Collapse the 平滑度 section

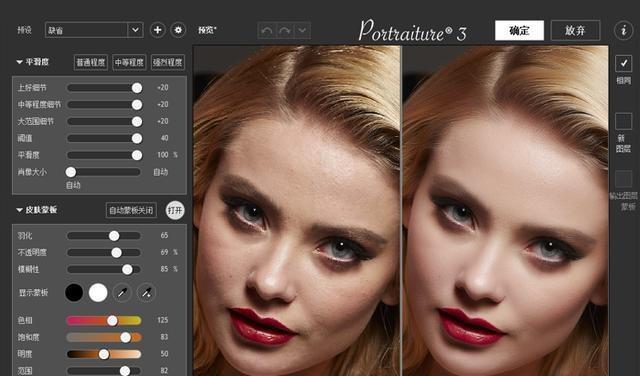(x=19, y=62)
